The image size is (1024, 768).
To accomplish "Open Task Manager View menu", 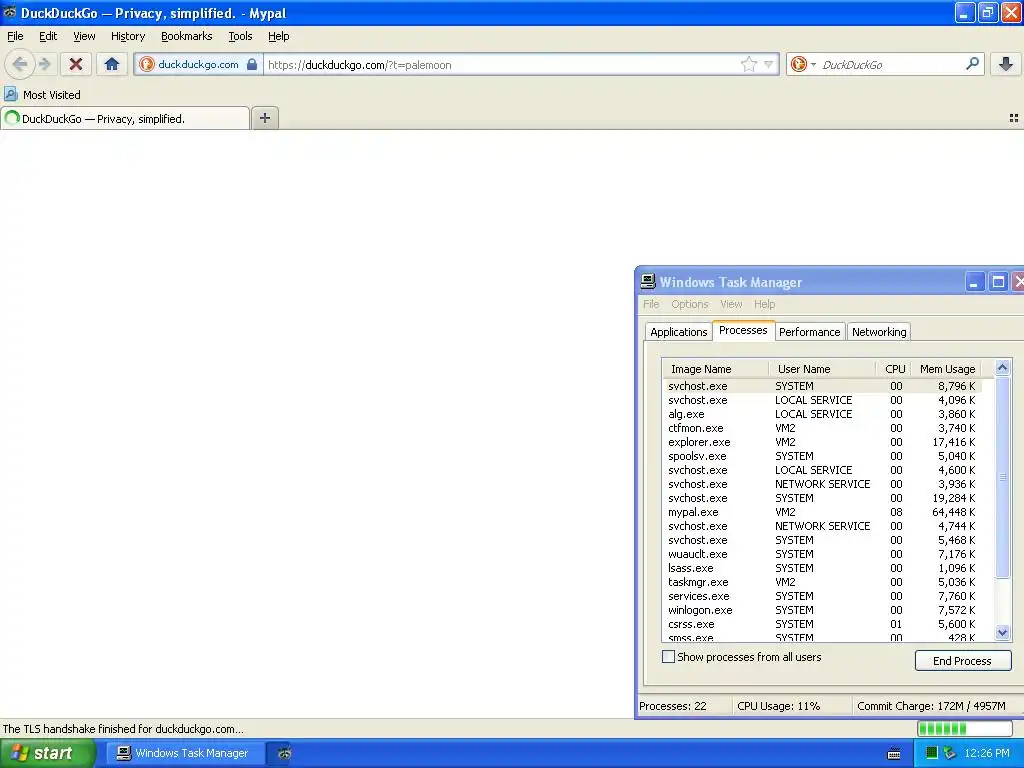I will point(731,304).
